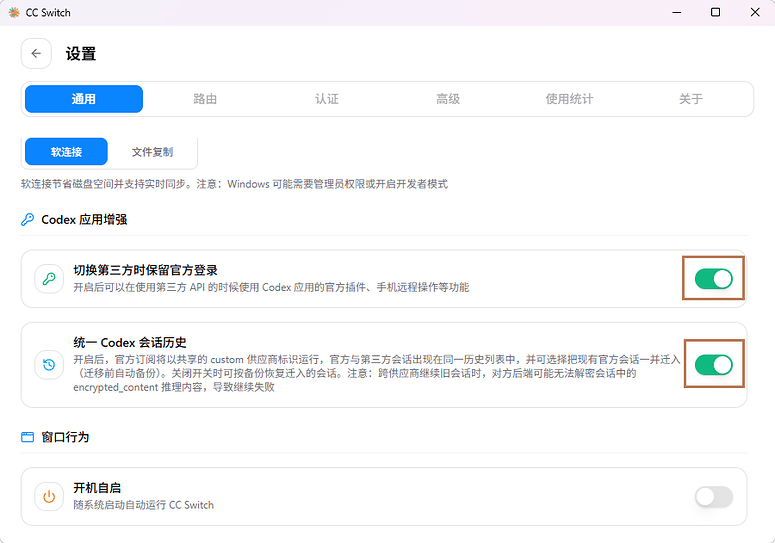Click the key icon beside Codex 应用增强
Image resolution: width=775 pixels, height=543 pixels.
tap(28, 219)
